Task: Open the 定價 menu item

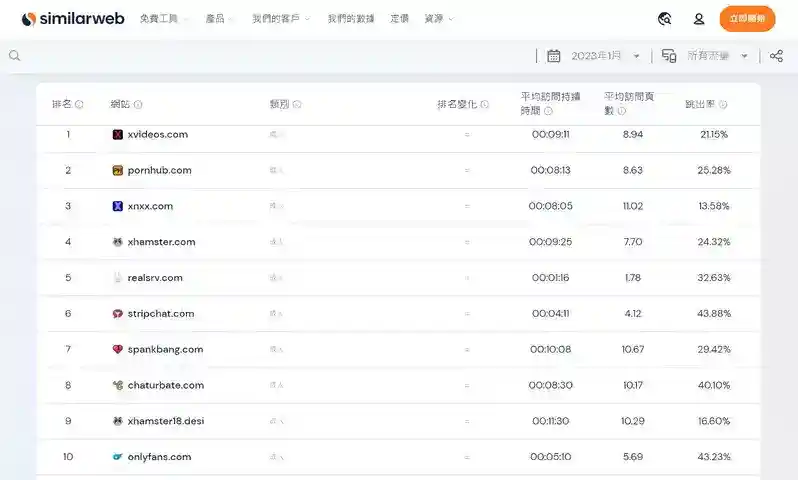Action: pos(400,19)
